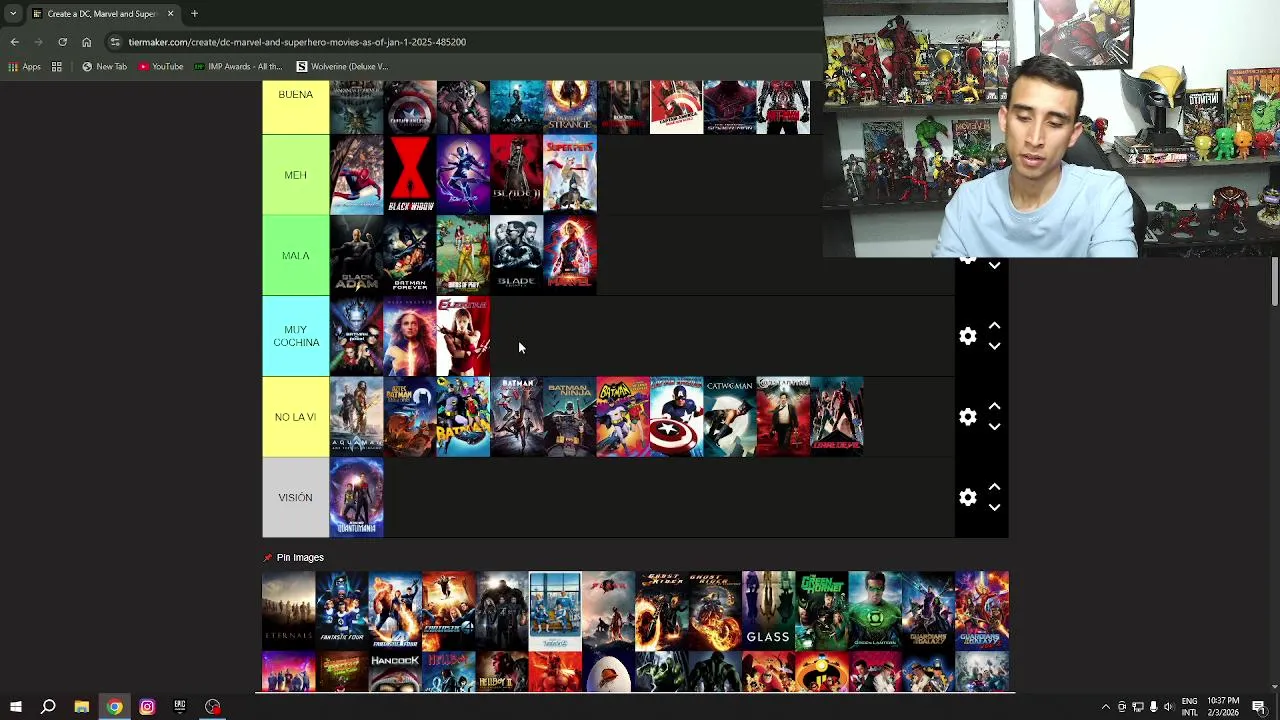View site information icon in address bar

click(x=115, y=42)
